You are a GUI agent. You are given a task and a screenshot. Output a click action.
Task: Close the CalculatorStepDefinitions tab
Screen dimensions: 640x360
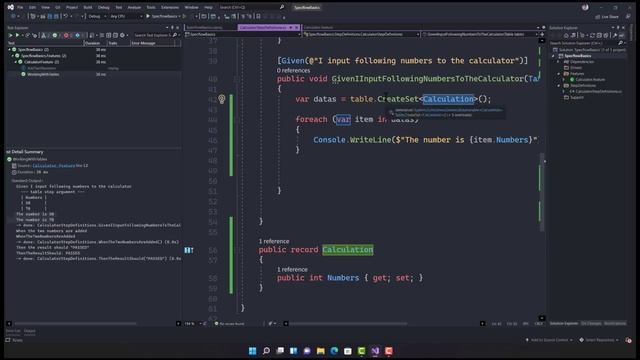296,27
